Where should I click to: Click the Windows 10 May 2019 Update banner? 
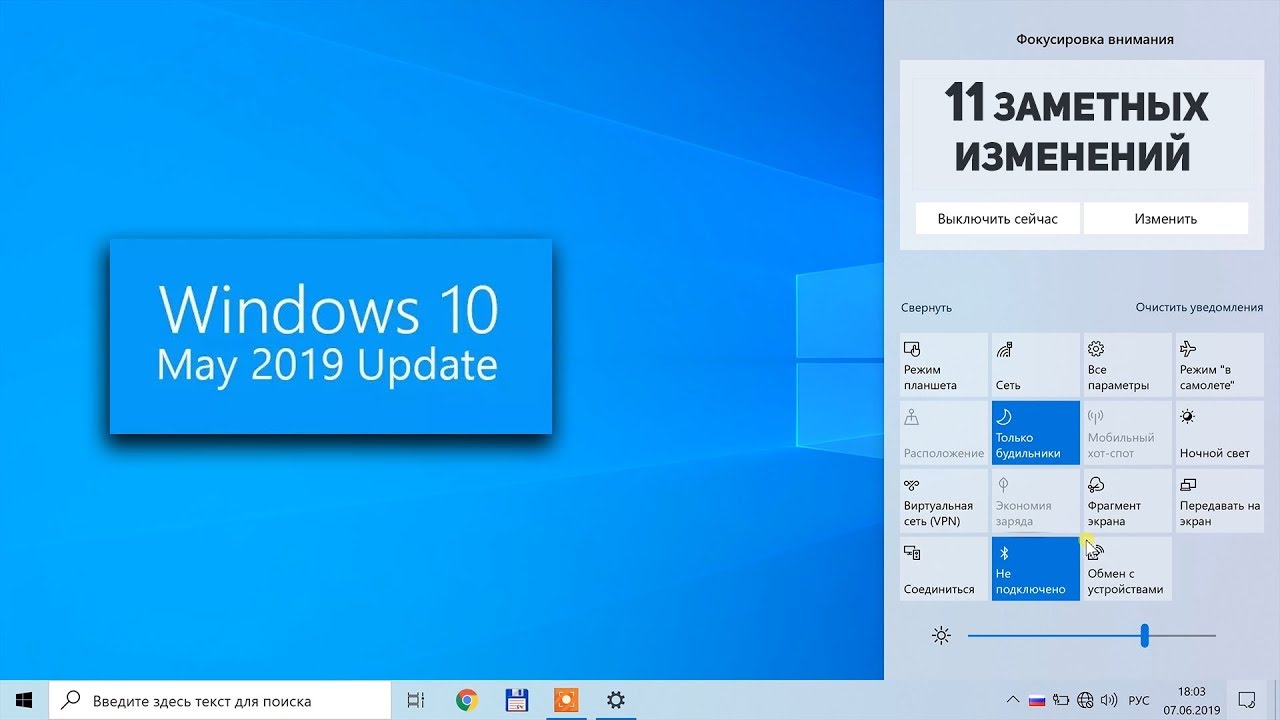[x=331, y=336]
